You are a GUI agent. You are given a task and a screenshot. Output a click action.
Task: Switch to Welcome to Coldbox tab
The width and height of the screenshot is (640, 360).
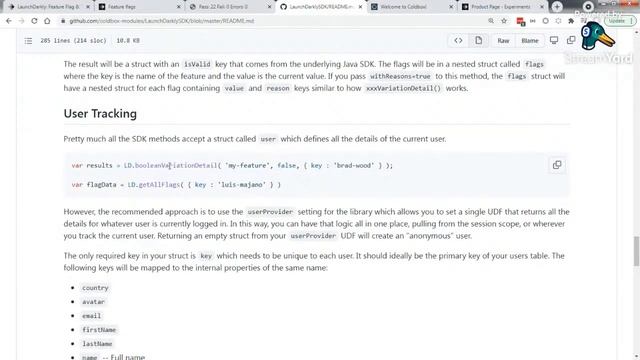click(x=411, y=7)
